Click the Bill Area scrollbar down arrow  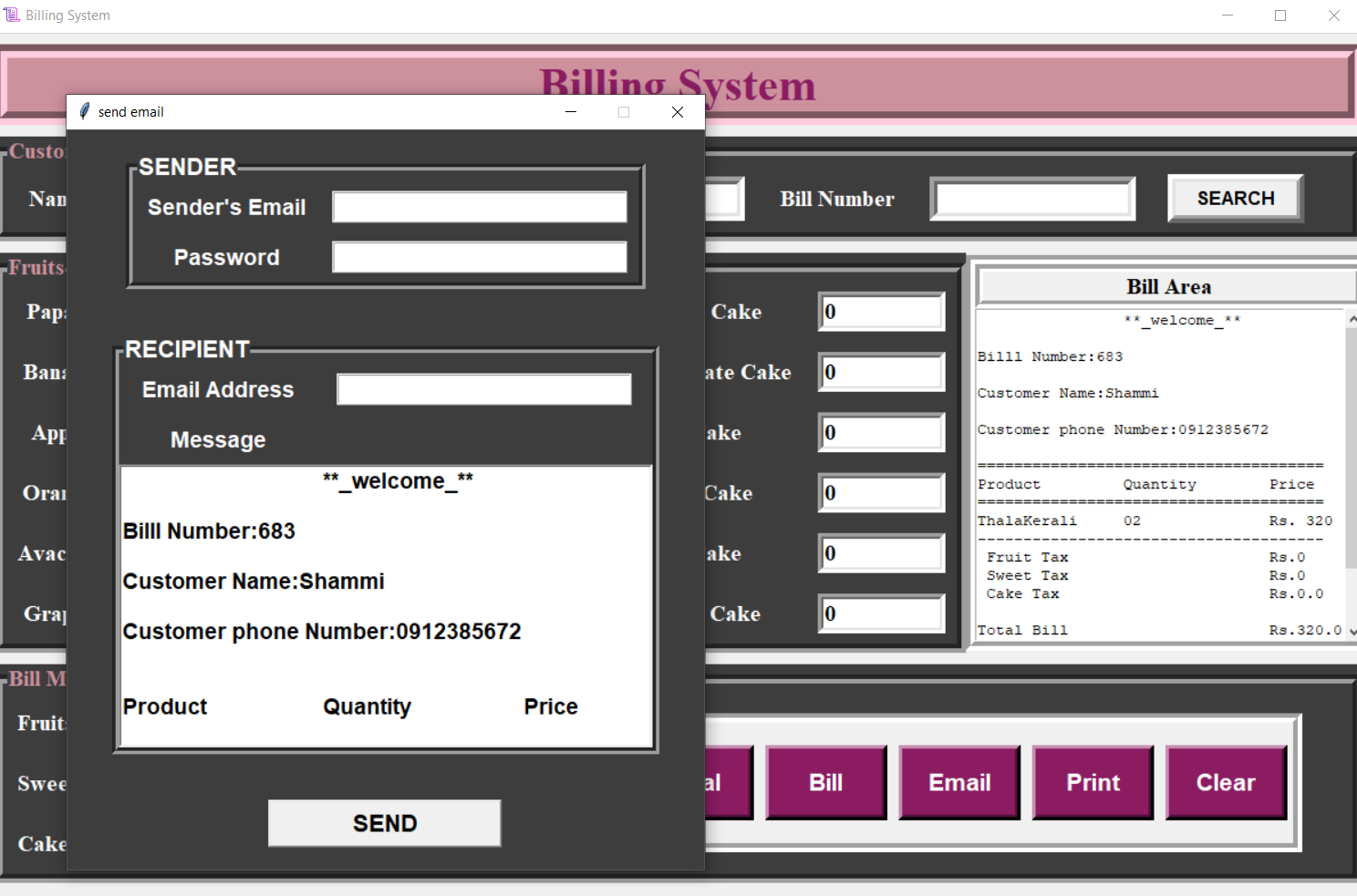[x=1352, y=632]
